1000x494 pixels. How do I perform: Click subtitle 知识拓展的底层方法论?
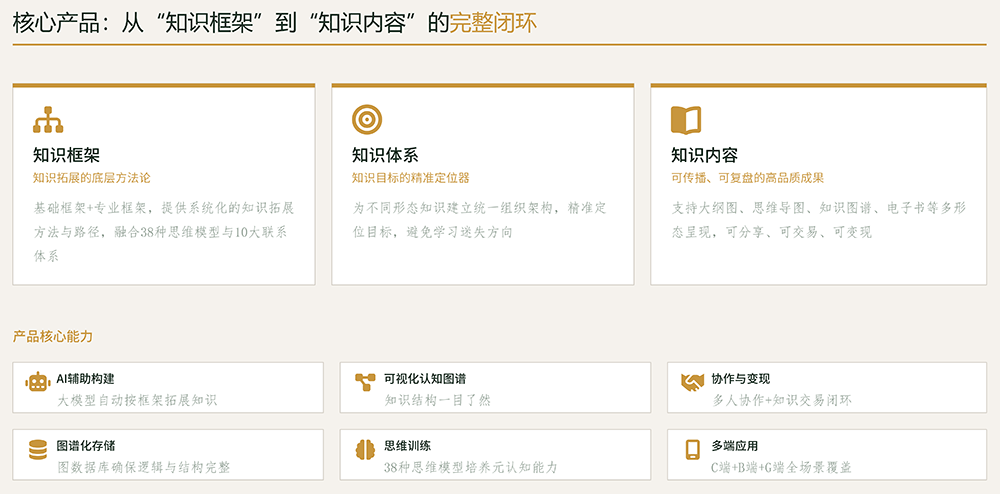tap(92, 178)
